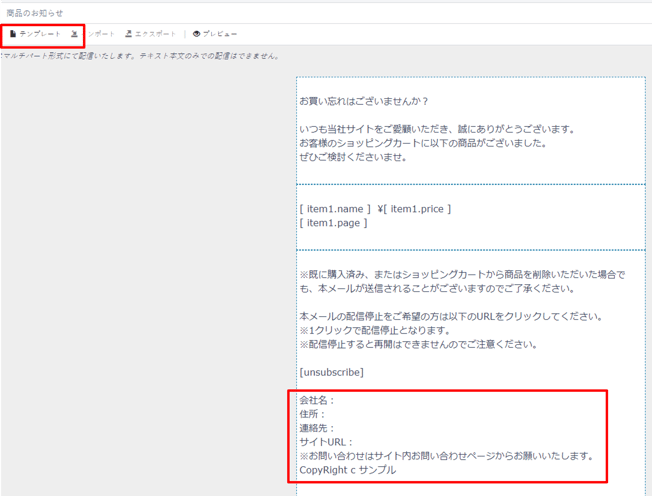Click the line 'ぜひご検討くださいませ。'
Screen dimensions: 652x496
[x=353, y=157]
